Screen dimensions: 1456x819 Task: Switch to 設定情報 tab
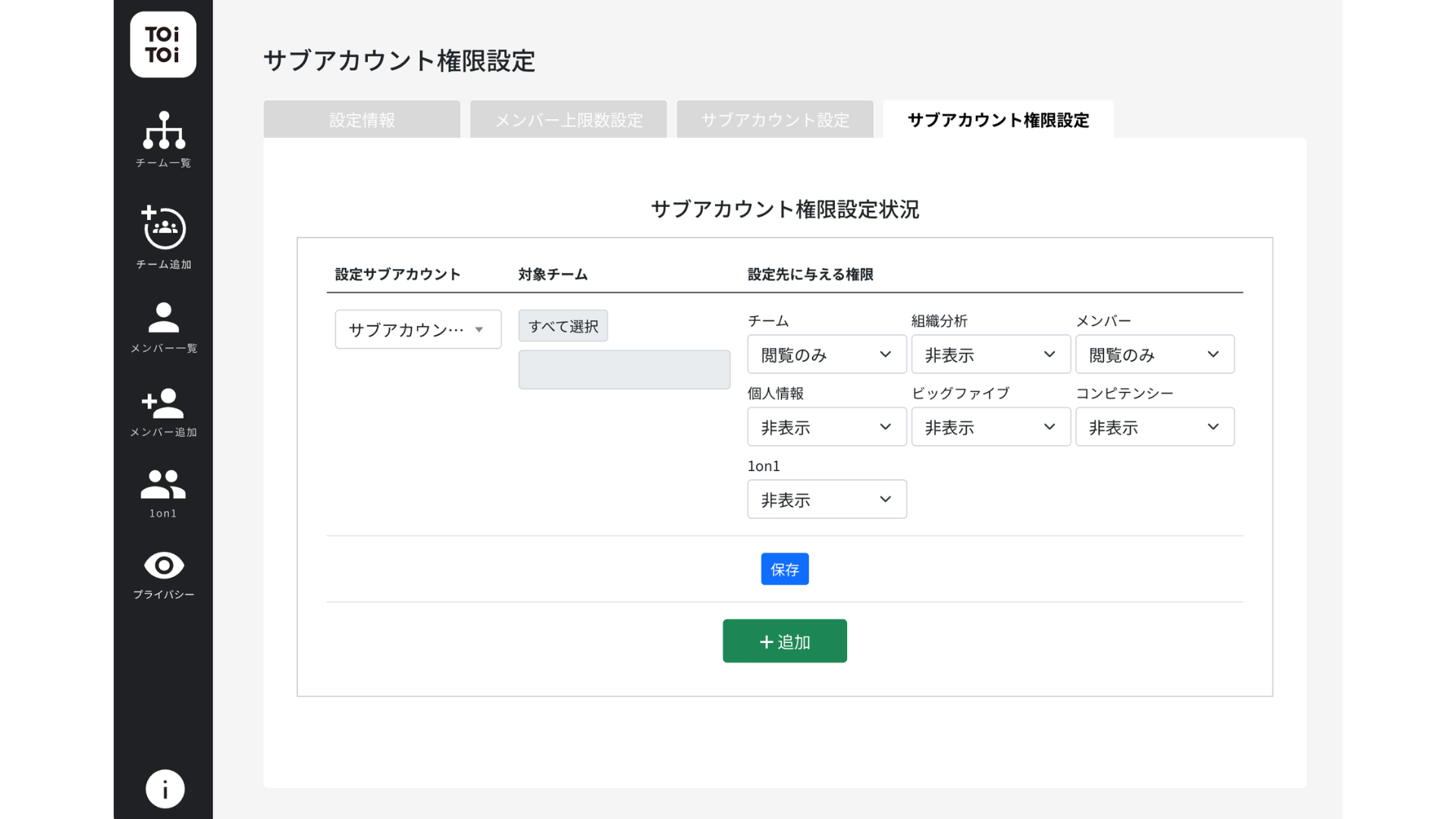click(x=362, y=120)
